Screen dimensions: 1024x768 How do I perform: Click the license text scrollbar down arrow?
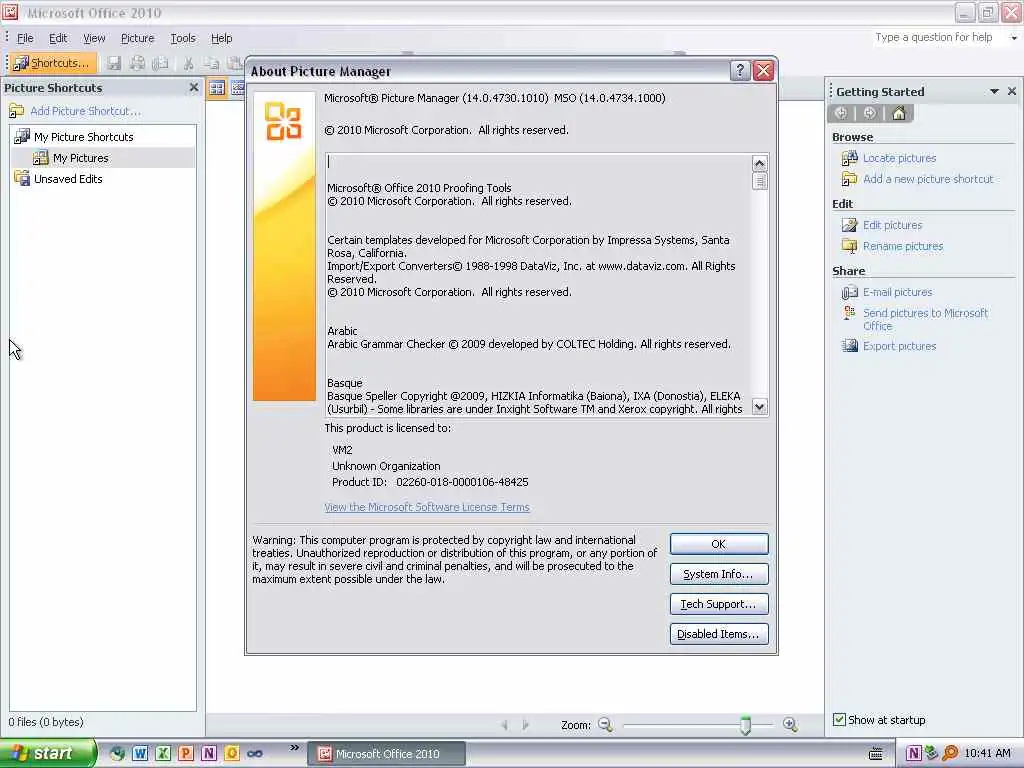(759, 407)
